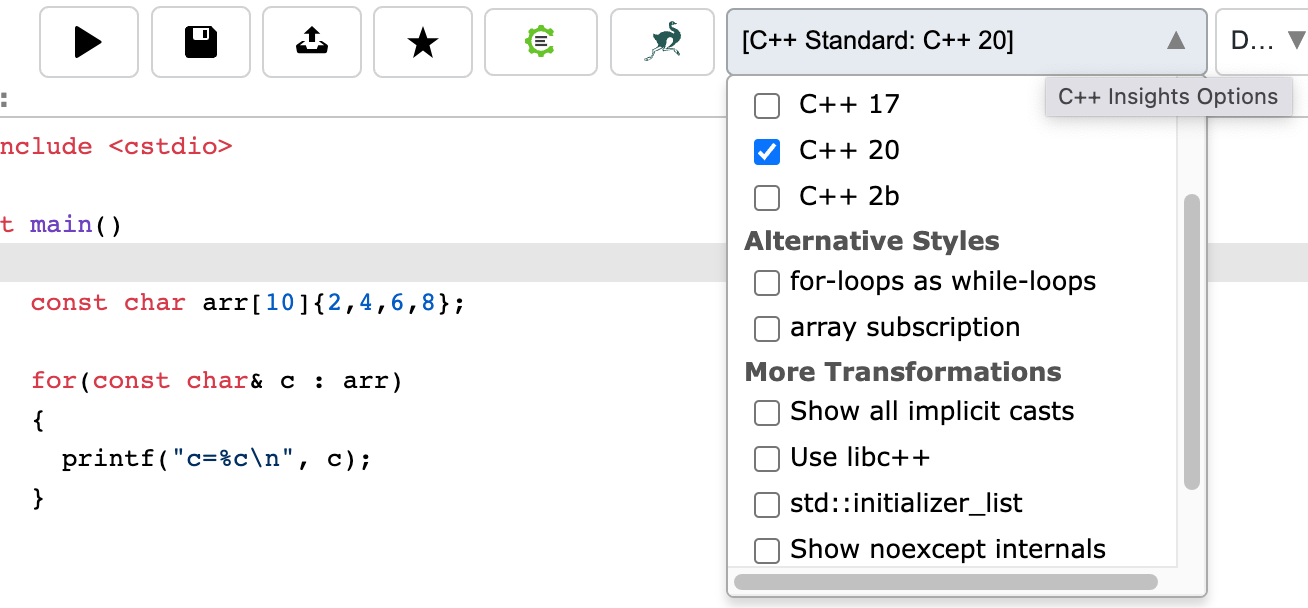This screenshot has width=1308, height=608.
Task: Uncheck the C++ 20 standard checkbox
Action: point(767,151)
